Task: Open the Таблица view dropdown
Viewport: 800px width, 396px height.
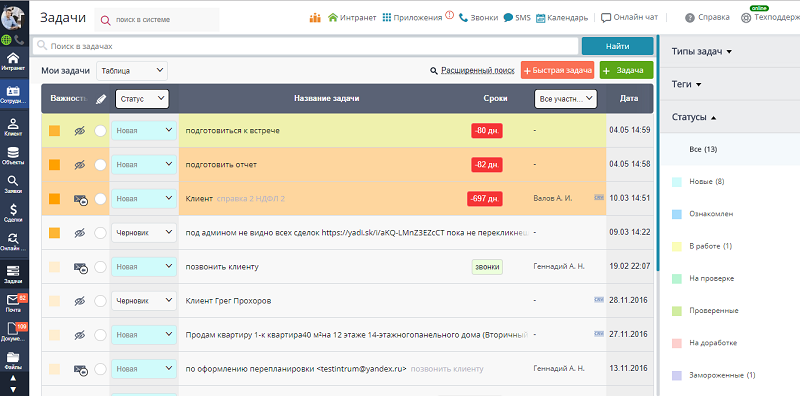Action: (x=132, y=70)
